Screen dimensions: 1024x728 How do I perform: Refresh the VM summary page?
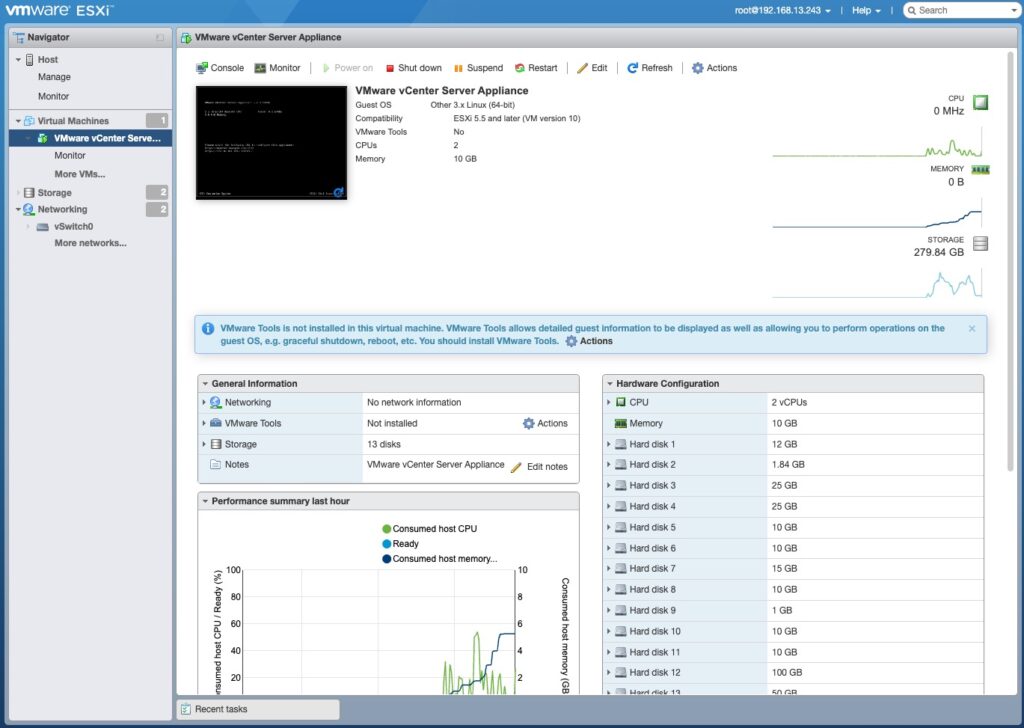(650, 68)
